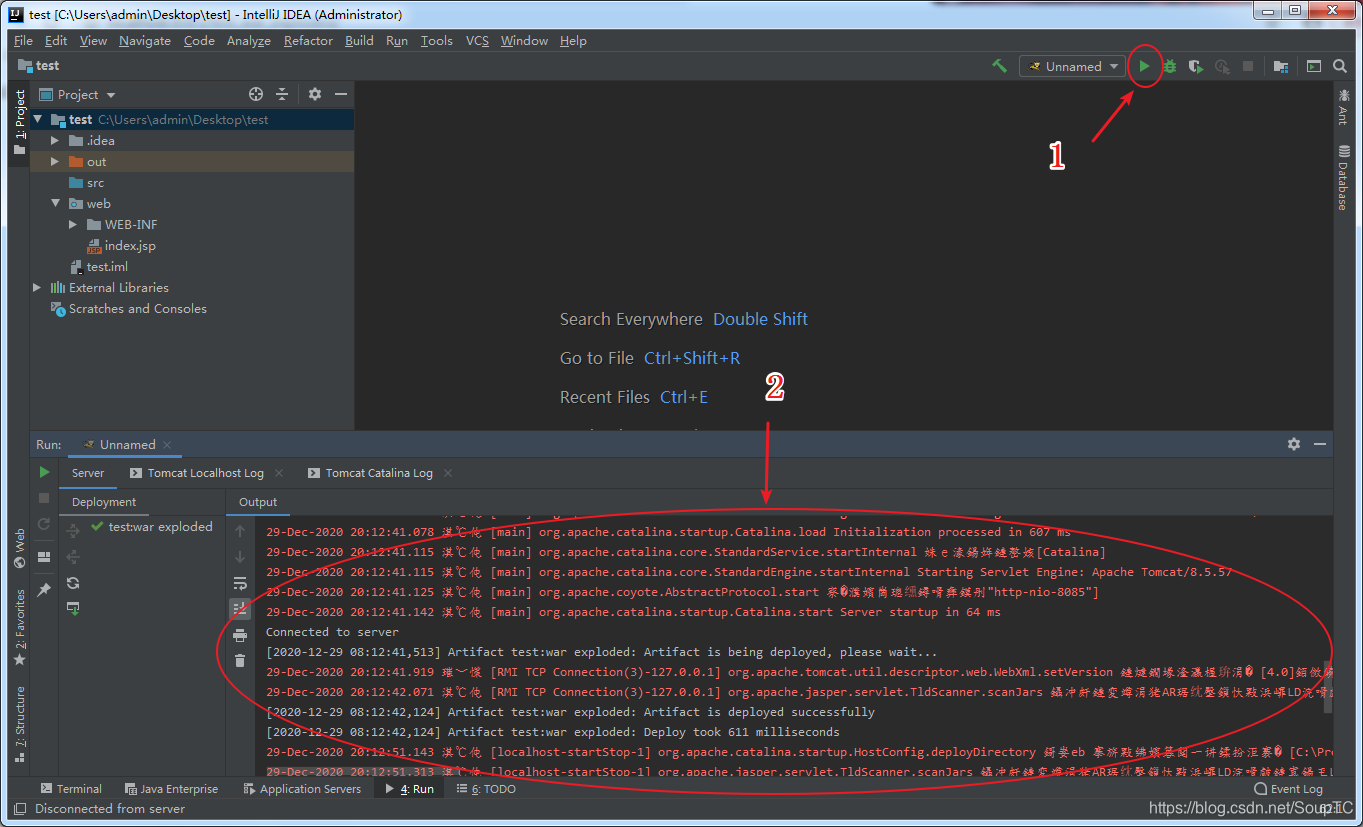Toggle the 2: Favorites tool window
The height and width of the screenshot is (827, 1363).
19,628
